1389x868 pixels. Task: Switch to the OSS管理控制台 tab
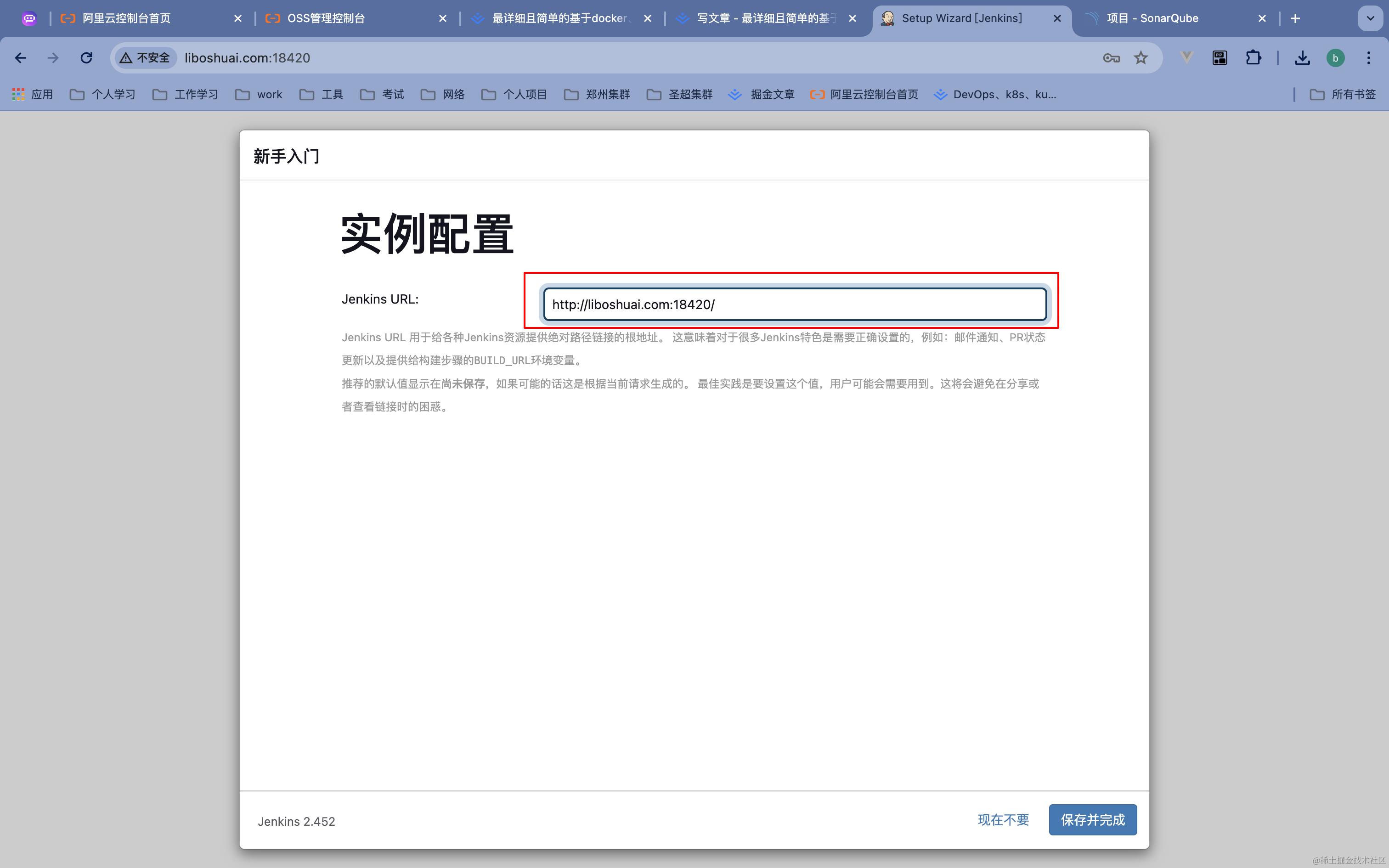(x=326, y=18)
